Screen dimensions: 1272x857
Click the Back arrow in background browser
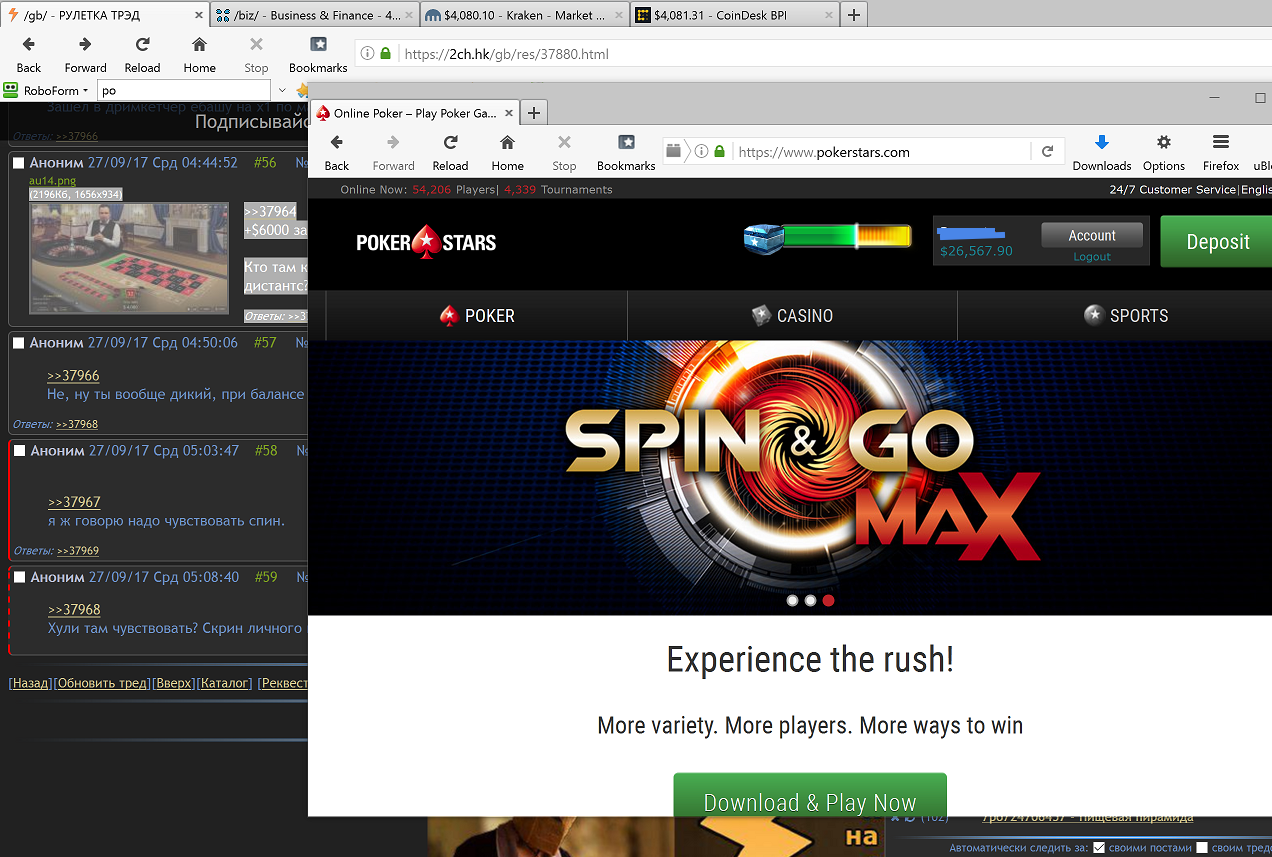(29, 45)
